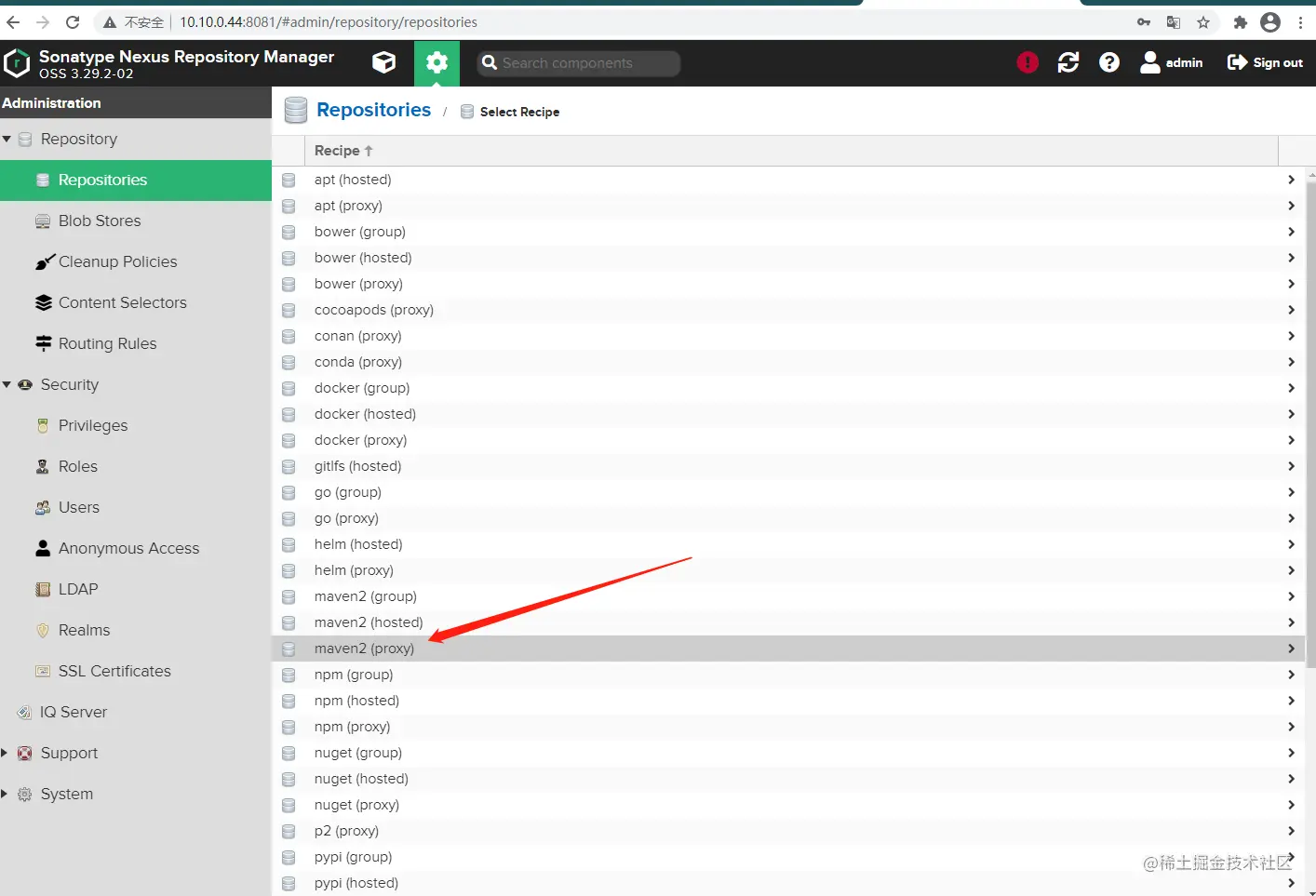
Task: Select the maven2 (hosted) recipe
Action: point(788,622)
